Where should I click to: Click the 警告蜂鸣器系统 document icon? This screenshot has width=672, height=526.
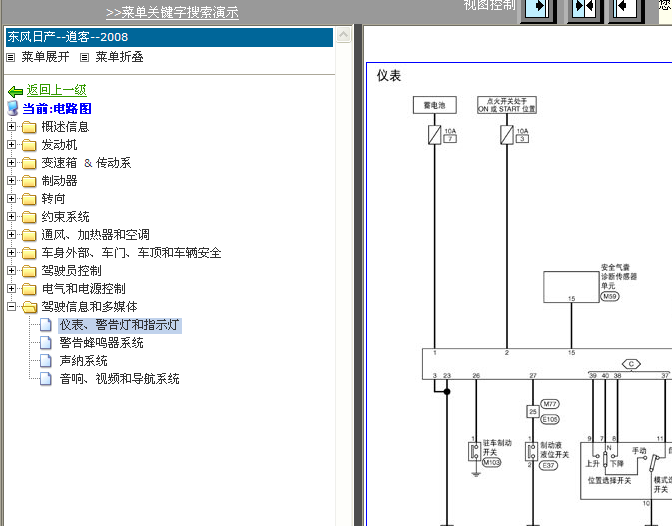tap(46, 343)
